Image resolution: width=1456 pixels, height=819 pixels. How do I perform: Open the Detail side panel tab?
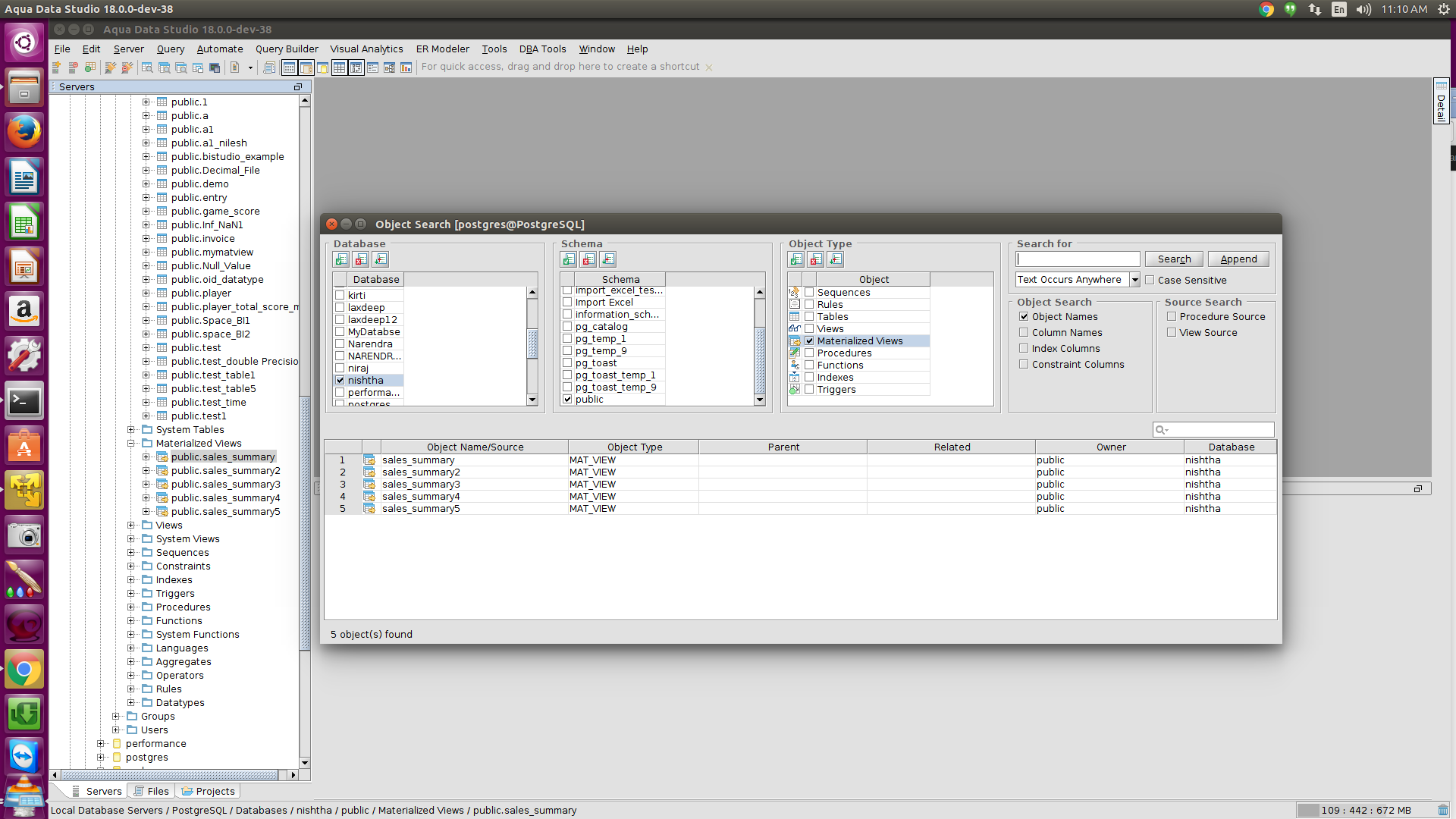pos(1441,101)
